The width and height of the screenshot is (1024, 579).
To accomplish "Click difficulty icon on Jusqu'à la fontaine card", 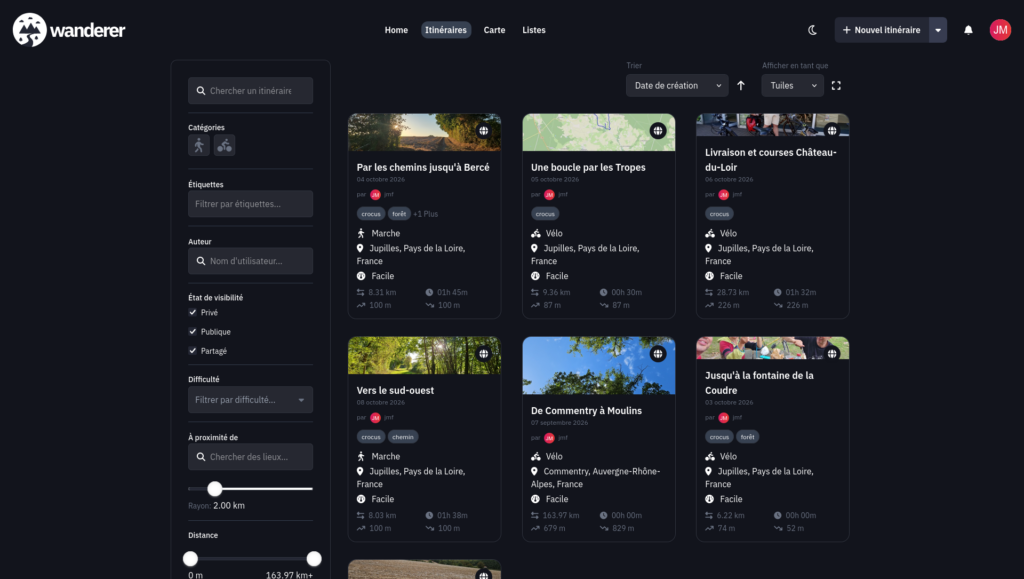I will [x=709, y=499].
